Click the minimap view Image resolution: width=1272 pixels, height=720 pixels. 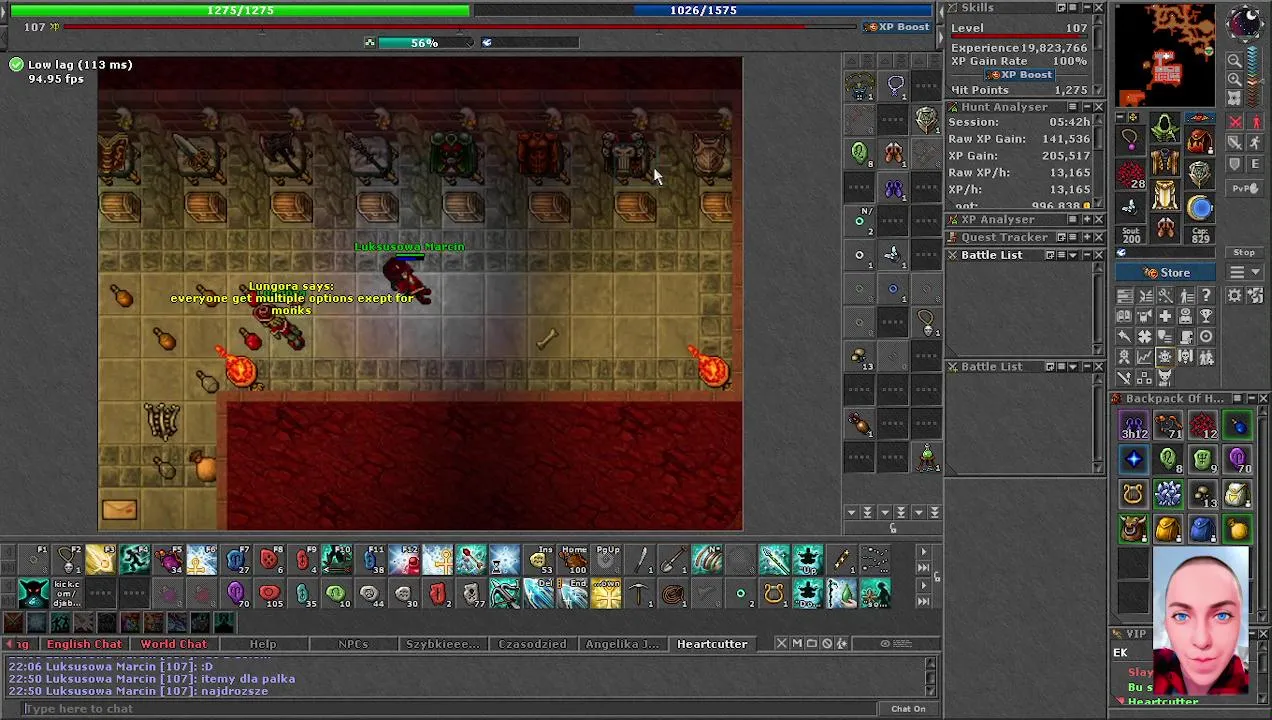click(x=1166, y=56)
